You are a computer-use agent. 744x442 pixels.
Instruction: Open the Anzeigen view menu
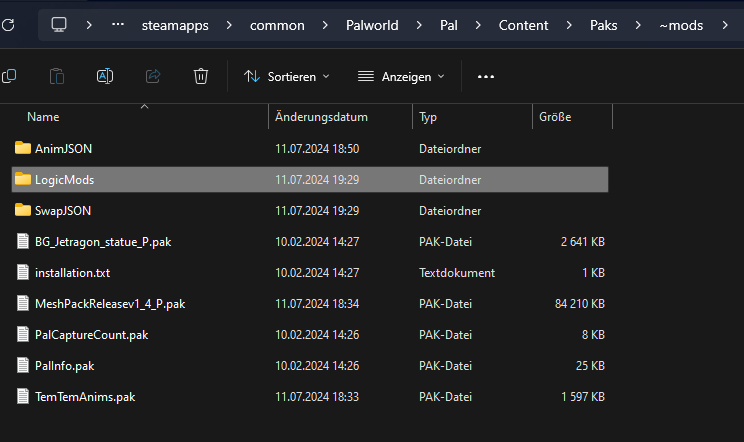click(x=401, y=76)
